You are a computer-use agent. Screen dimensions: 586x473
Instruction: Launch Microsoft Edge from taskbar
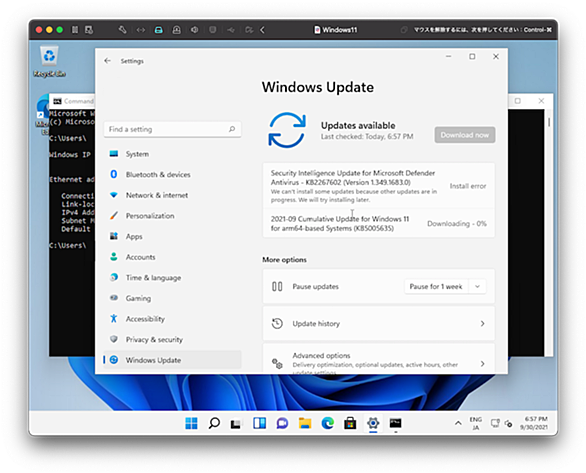tap(328, 423)
